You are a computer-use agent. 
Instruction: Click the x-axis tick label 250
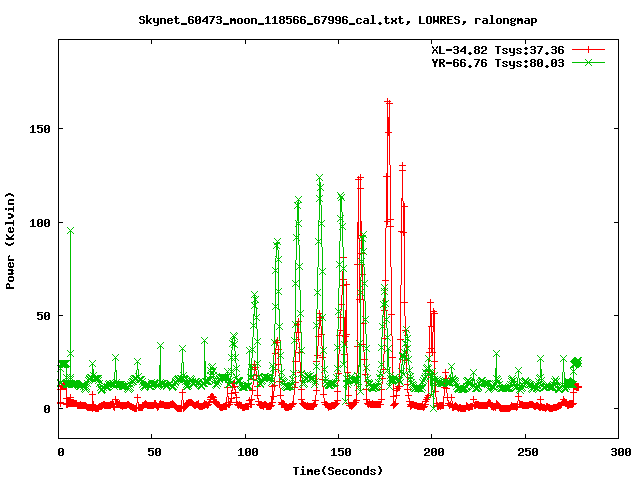click(528, 452)
